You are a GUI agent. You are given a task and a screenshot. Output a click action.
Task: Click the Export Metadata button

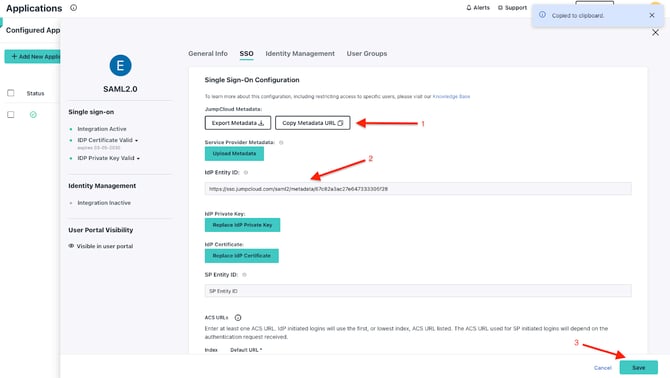238,123
